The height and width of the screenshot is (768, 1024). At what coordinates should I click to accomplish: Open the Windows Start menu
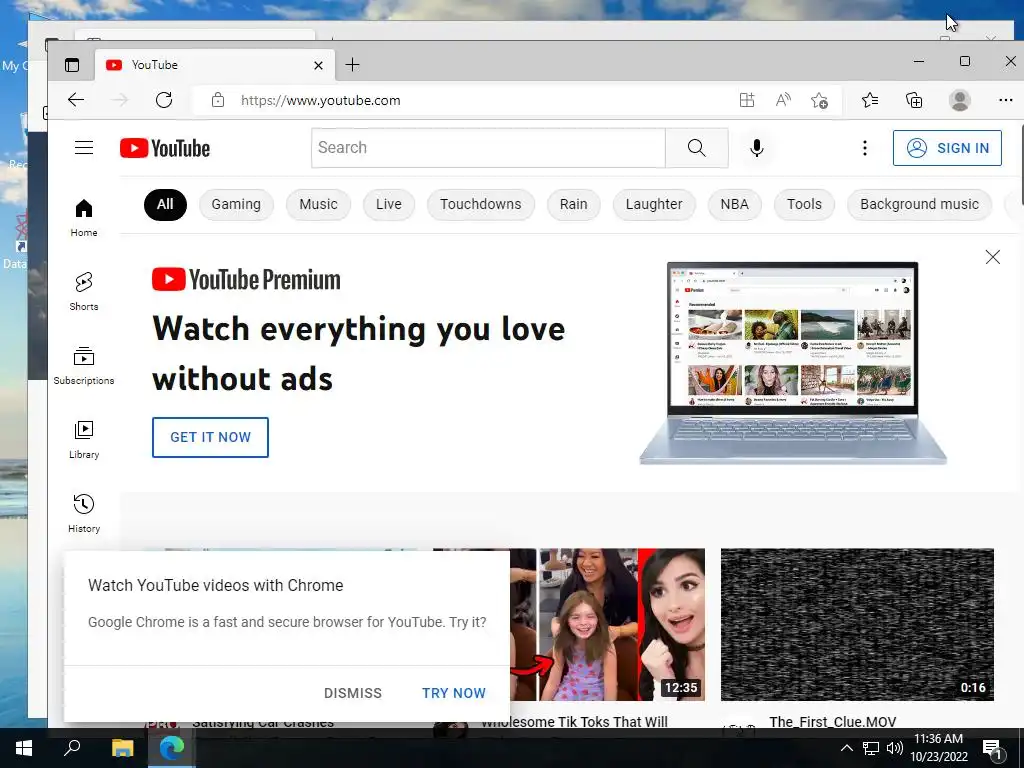click(24, 748)
